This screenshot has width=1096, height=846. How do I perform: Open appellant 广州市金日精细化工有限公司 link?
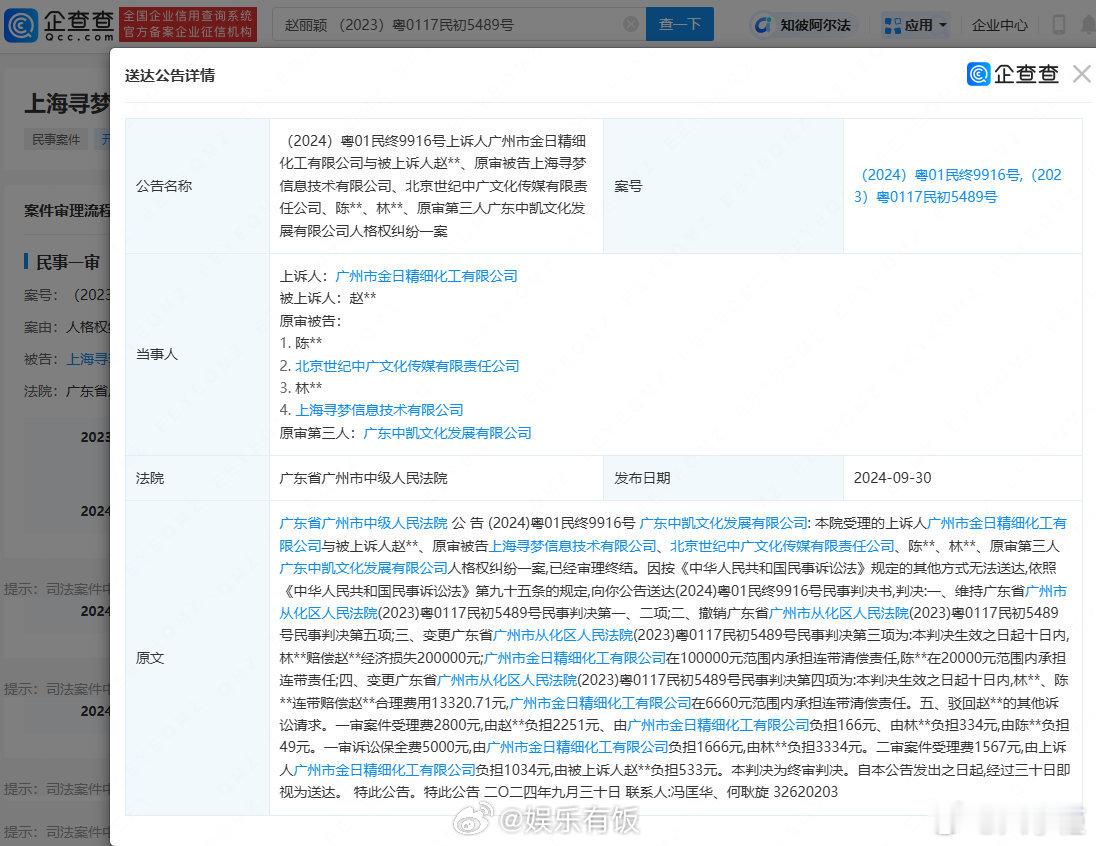(x=426, y=276)
